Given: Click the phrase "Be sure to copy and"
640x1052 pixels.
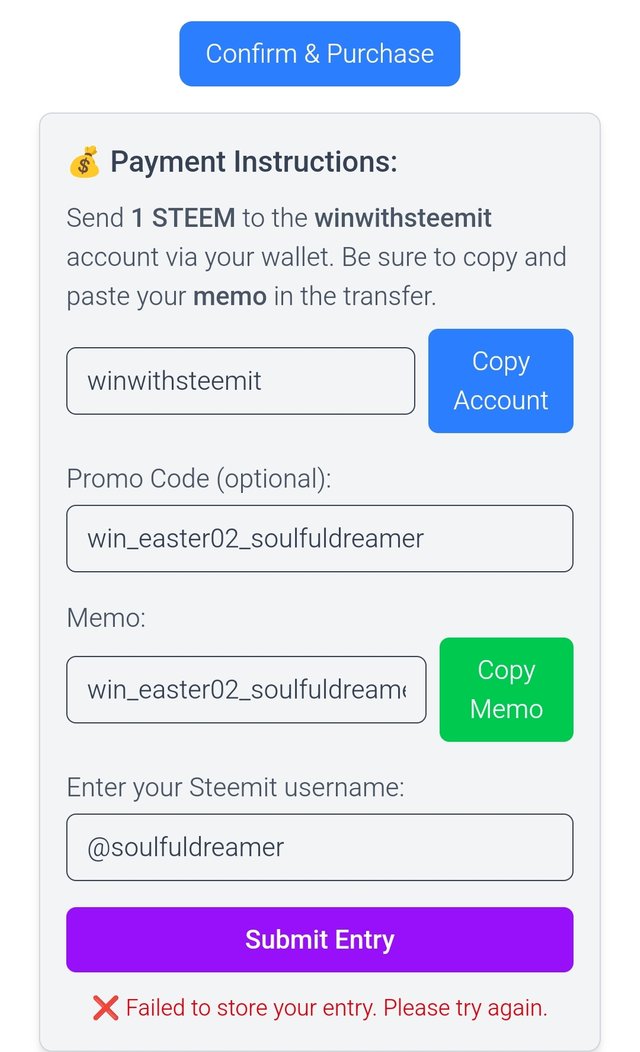Looking at the screenshot, I should 454,257.
